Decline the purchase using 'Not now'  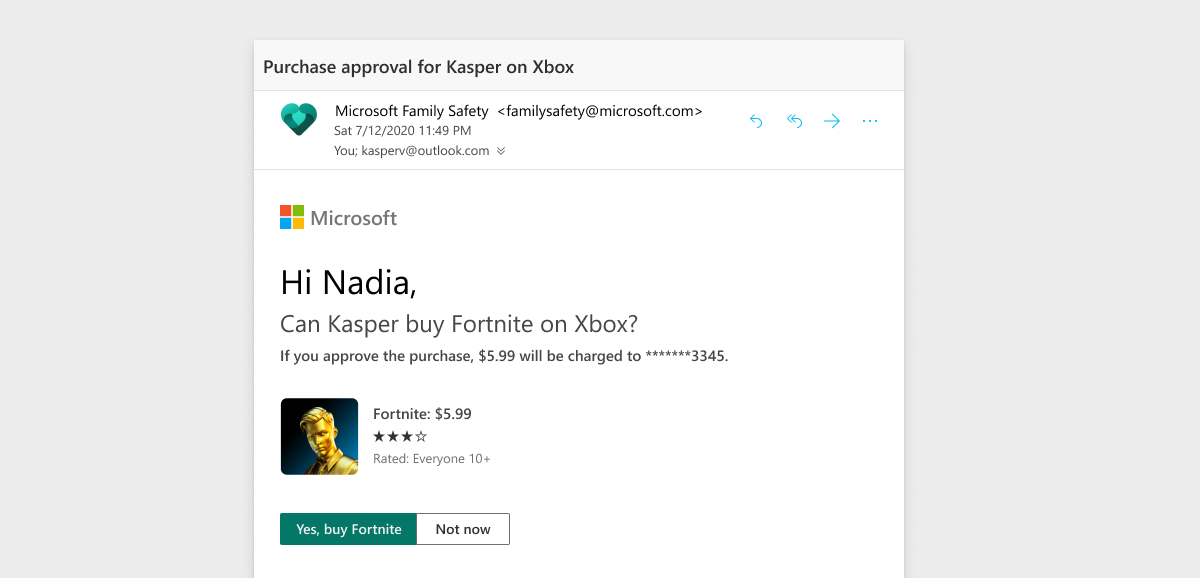point(462,528)
